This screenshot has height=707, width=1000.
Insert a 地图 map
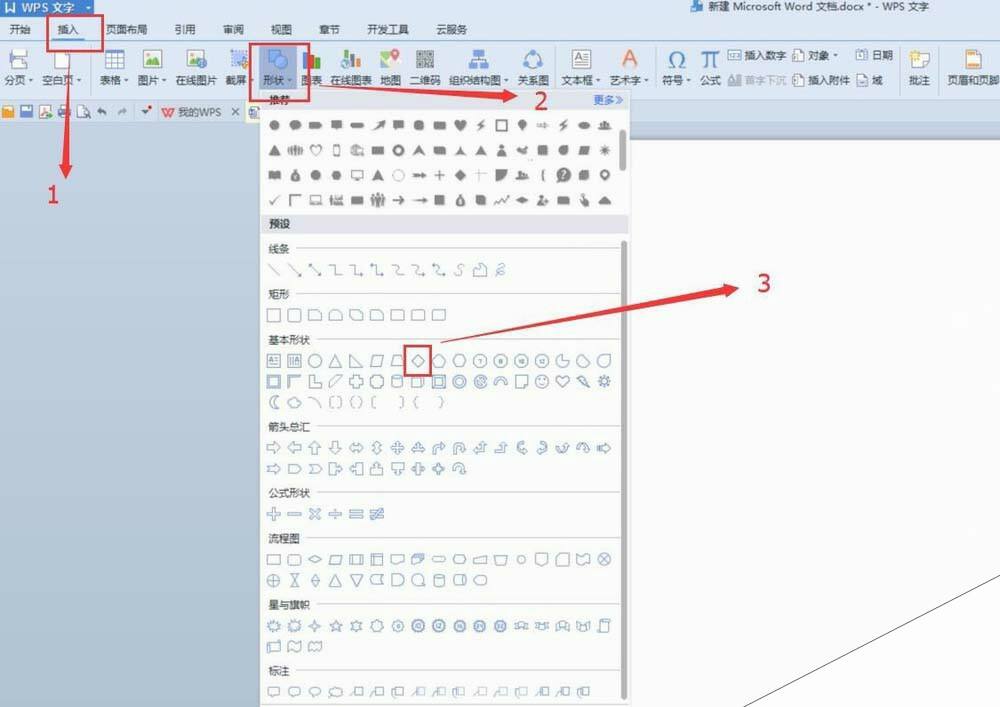(390, 67)
